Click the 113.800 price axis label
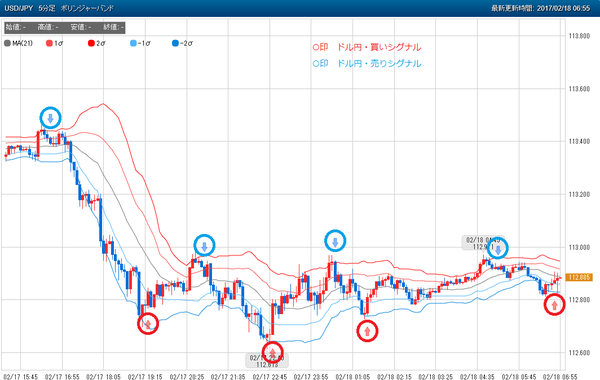The image size is (600, 380). 579,36
